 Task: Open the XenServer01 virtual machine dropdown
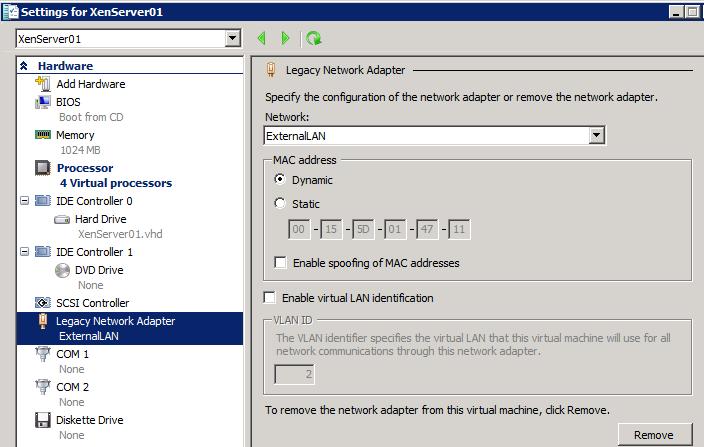pyautogui.click(x=233, y=39)
